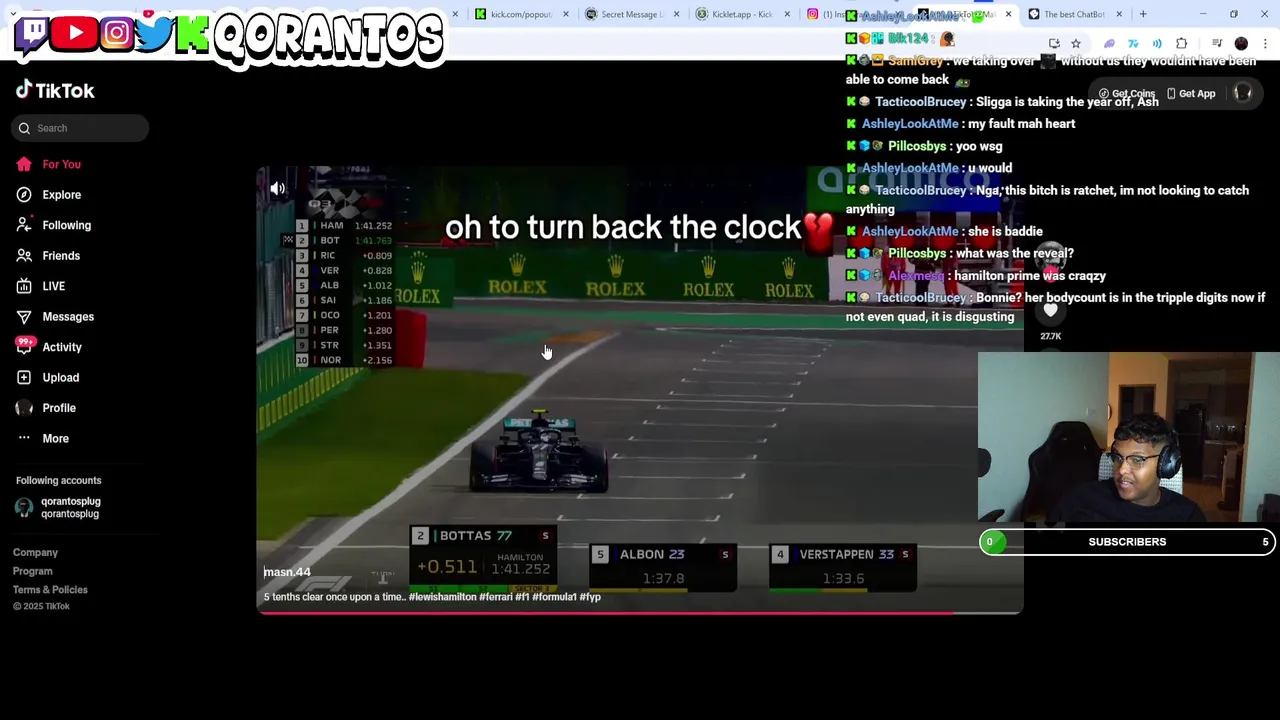Viewport: 1280px width, 720px height.
Task: Click the TikTok search field
Action: click(x=81, y=128)
